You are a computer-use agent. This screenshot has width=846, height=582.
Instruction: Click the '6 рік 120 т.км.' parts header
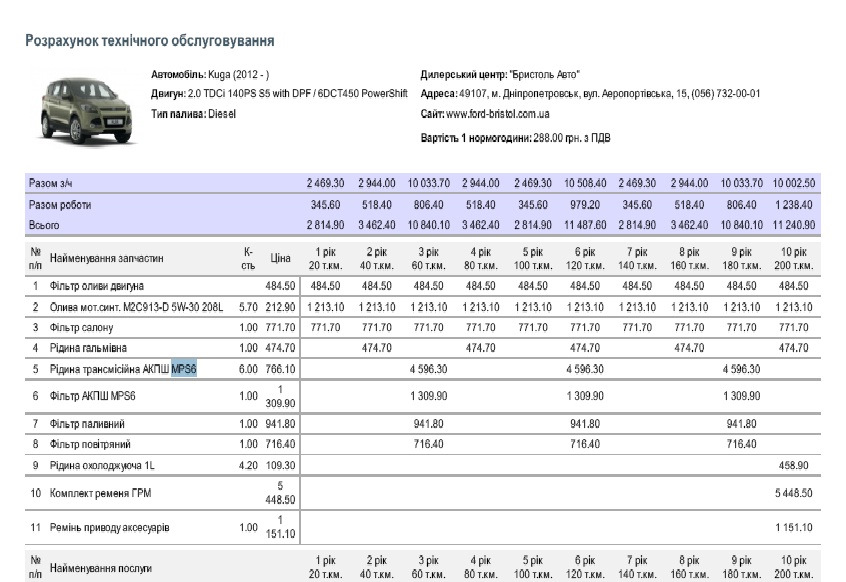click(585, 258)
